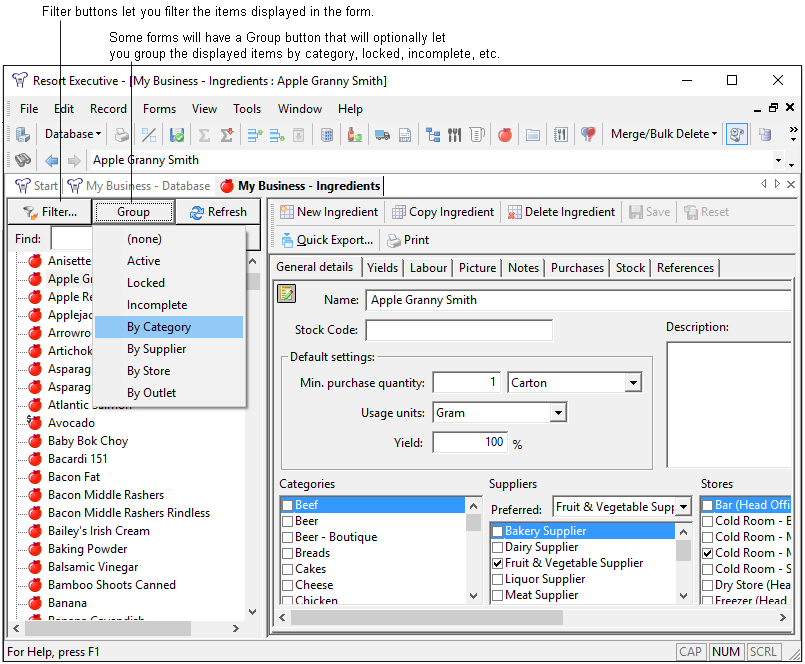Open the Merge/Bulk Delete dropdown
Image resolution: width=805 pixels, height=664 pixels.
[x=664, y=134]
